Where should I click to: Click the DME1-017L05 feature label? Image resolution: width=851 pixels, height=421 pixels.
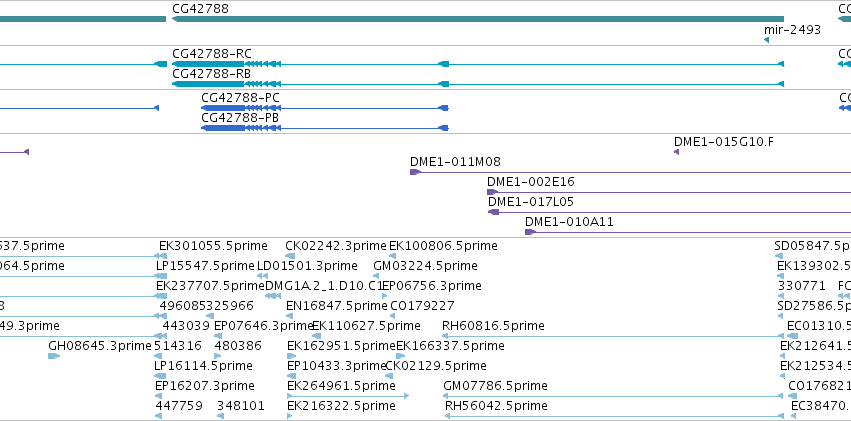[531, 202]
